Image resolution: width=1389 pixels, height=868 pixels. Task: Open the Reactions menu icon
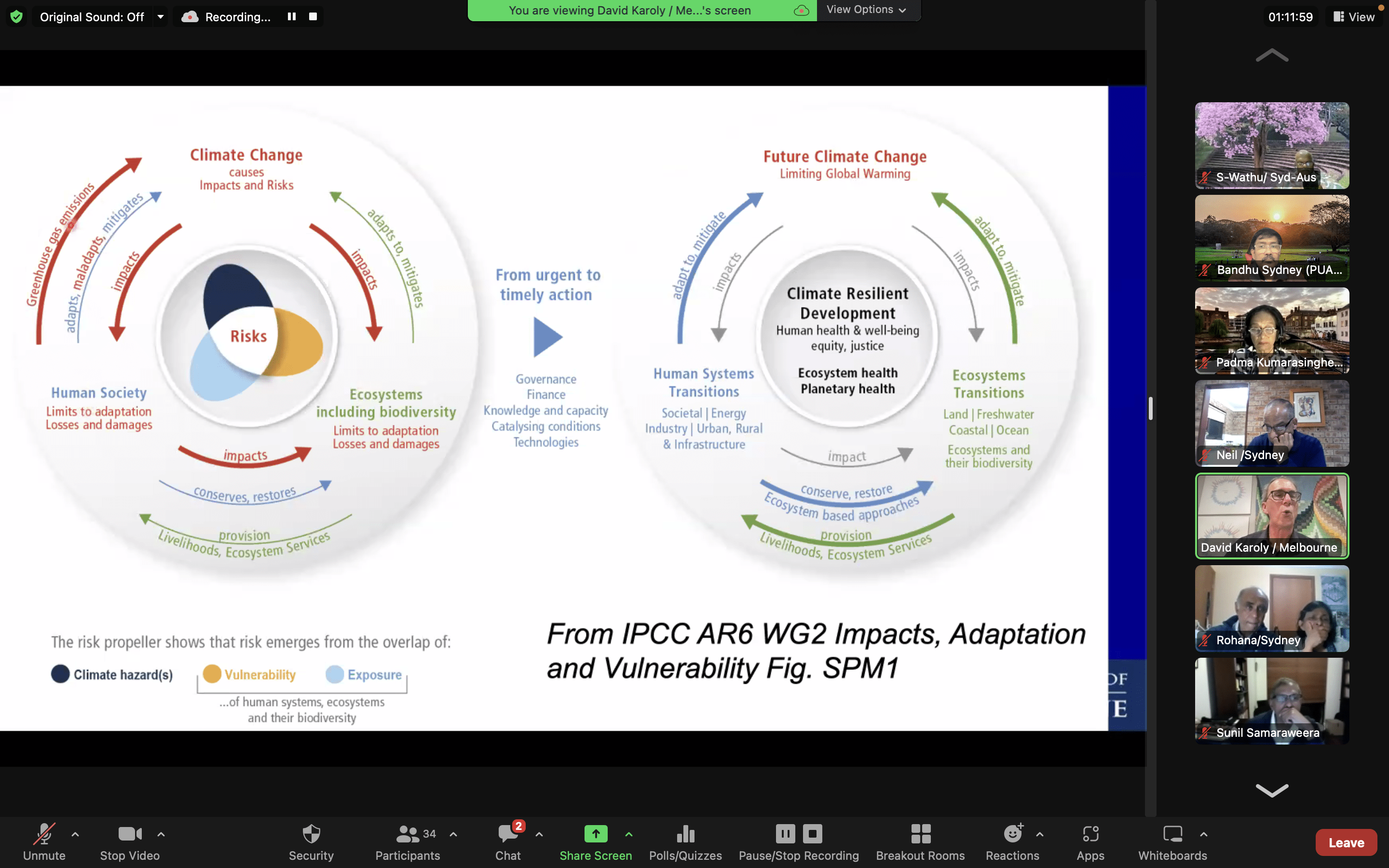(x=1012, y=834)
